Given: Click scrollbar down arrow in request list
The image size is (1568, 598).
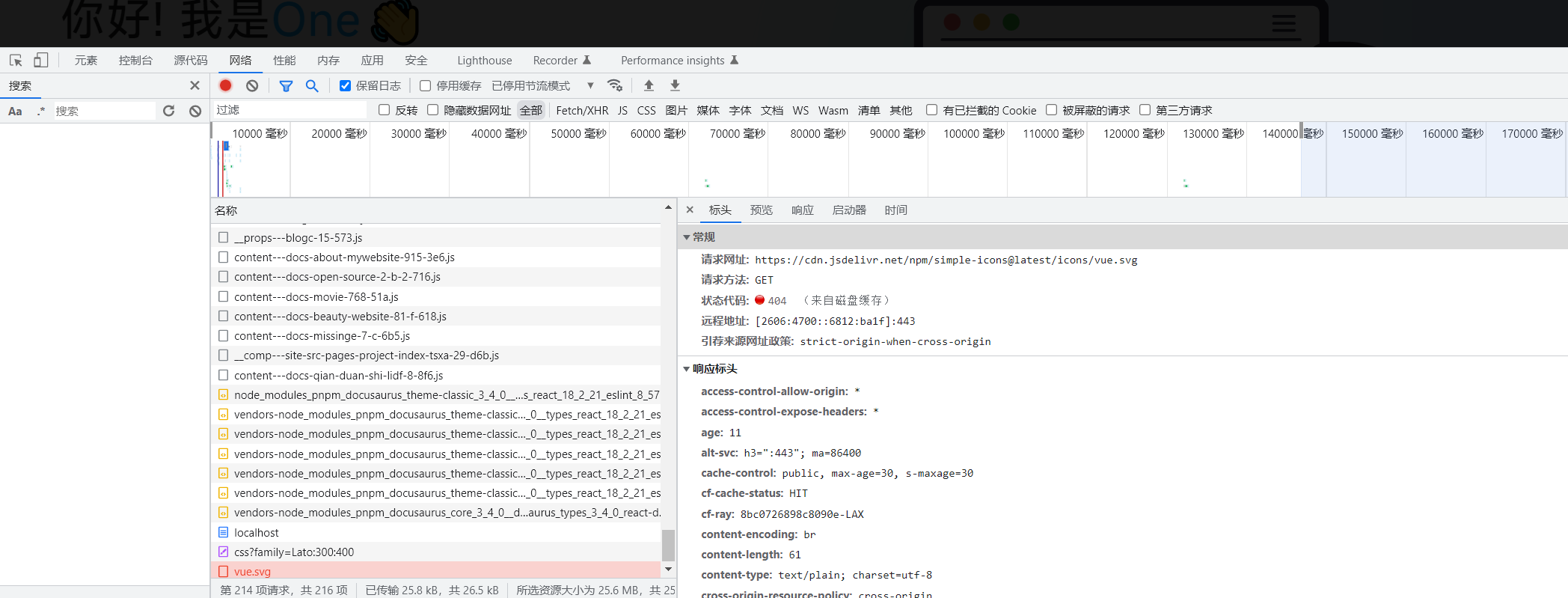Looking at the screenshot, I should click(x=668, y=570).
